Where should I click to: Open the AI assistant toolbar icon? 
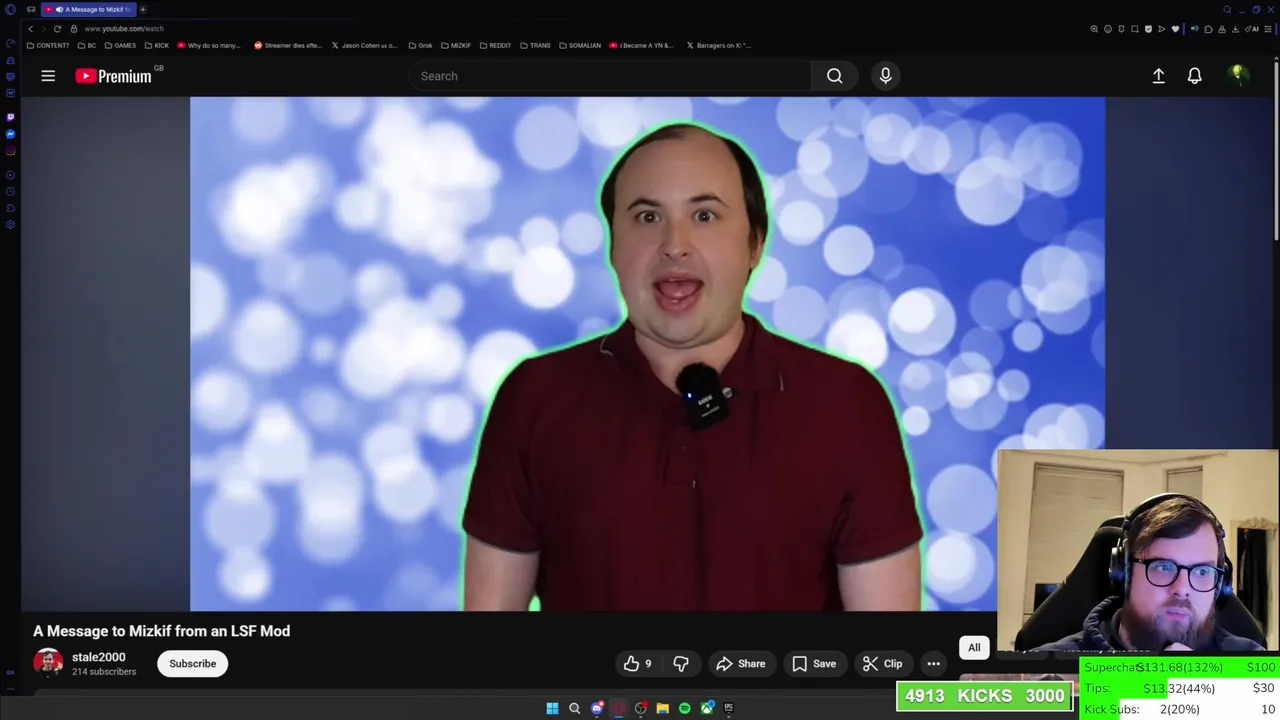tap(1254, 29)
